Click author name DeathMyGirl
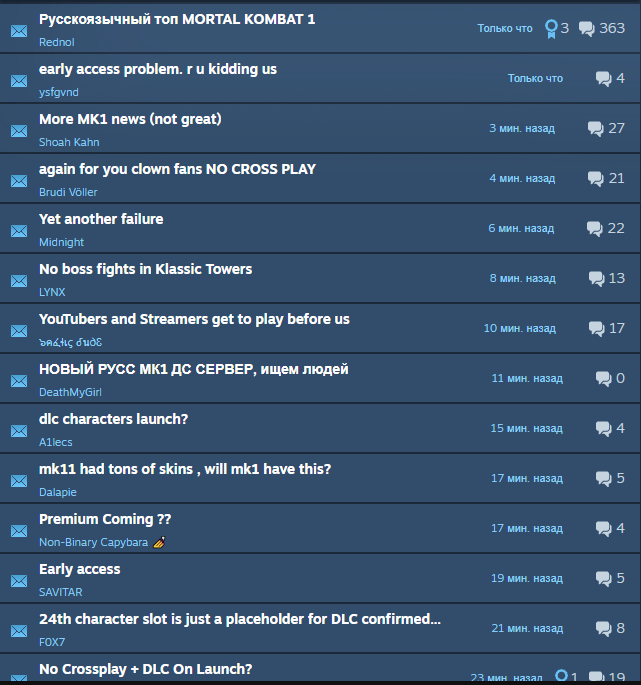Screen dimensions: 641x685 (x=70, y=392)
